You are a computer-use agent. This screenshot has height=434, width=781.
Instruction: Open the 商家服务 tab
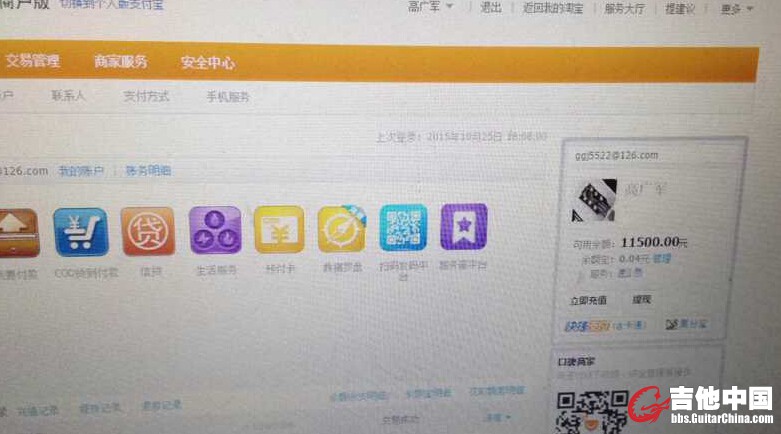pyautogui.click(x=121, y=62)
